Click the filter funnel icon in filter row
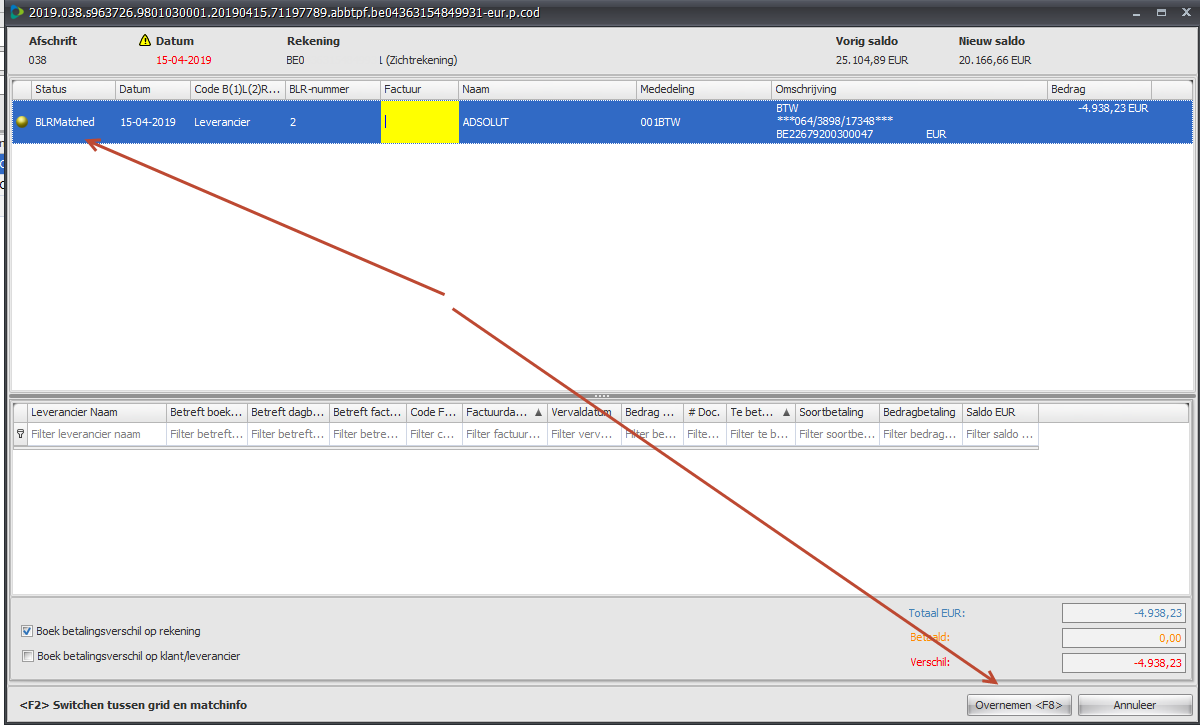1200x726 pixels. pyautogui.click(x=20, y=434)
